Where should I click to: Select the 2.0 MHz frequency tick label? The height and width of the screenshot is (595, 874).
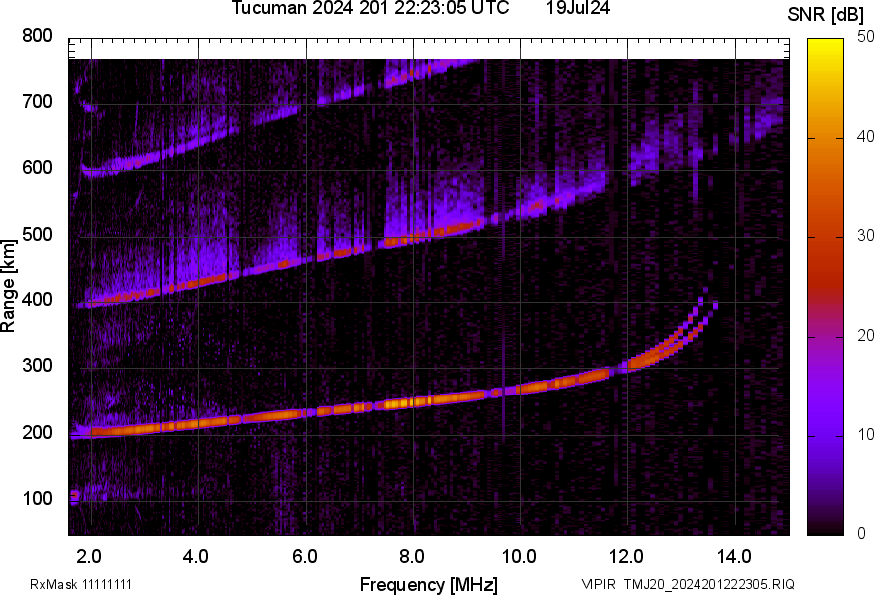89,556
